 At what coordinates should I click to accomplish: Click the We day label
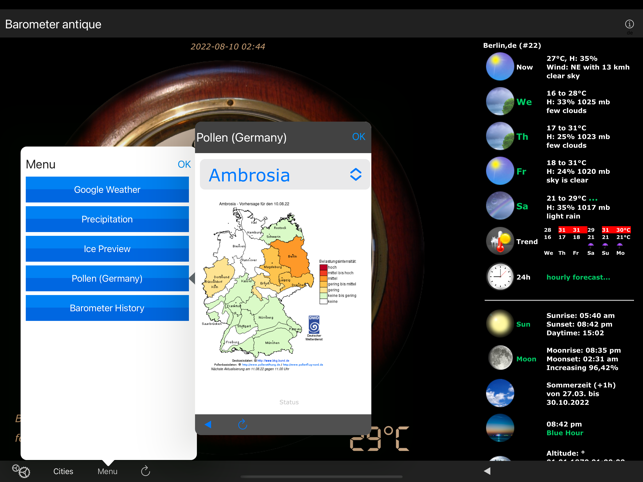pyautogui.click(x=524, y=102)
